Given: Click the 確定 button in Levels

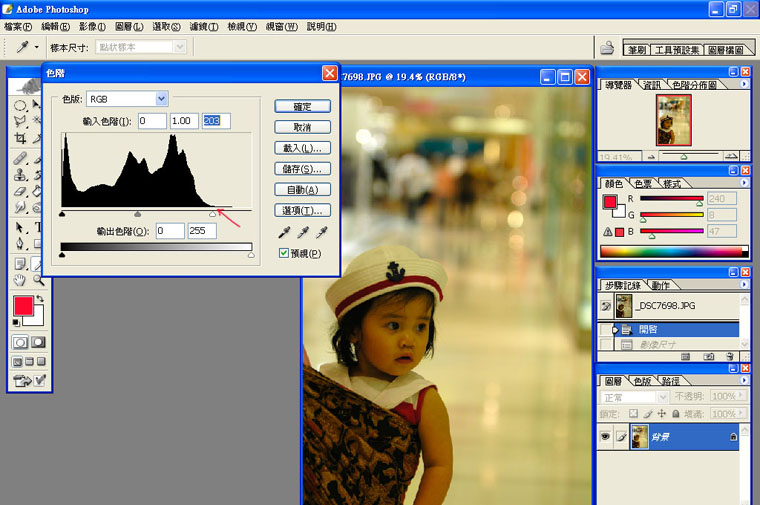Looking at the screenshot, I should point(302,106).
